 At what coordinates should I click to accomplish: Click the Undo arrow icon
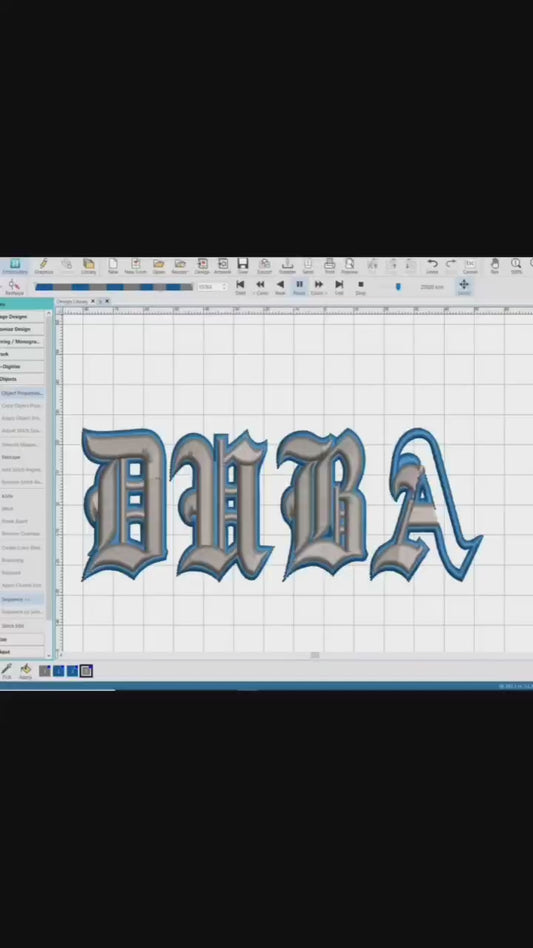coord(432,266)
